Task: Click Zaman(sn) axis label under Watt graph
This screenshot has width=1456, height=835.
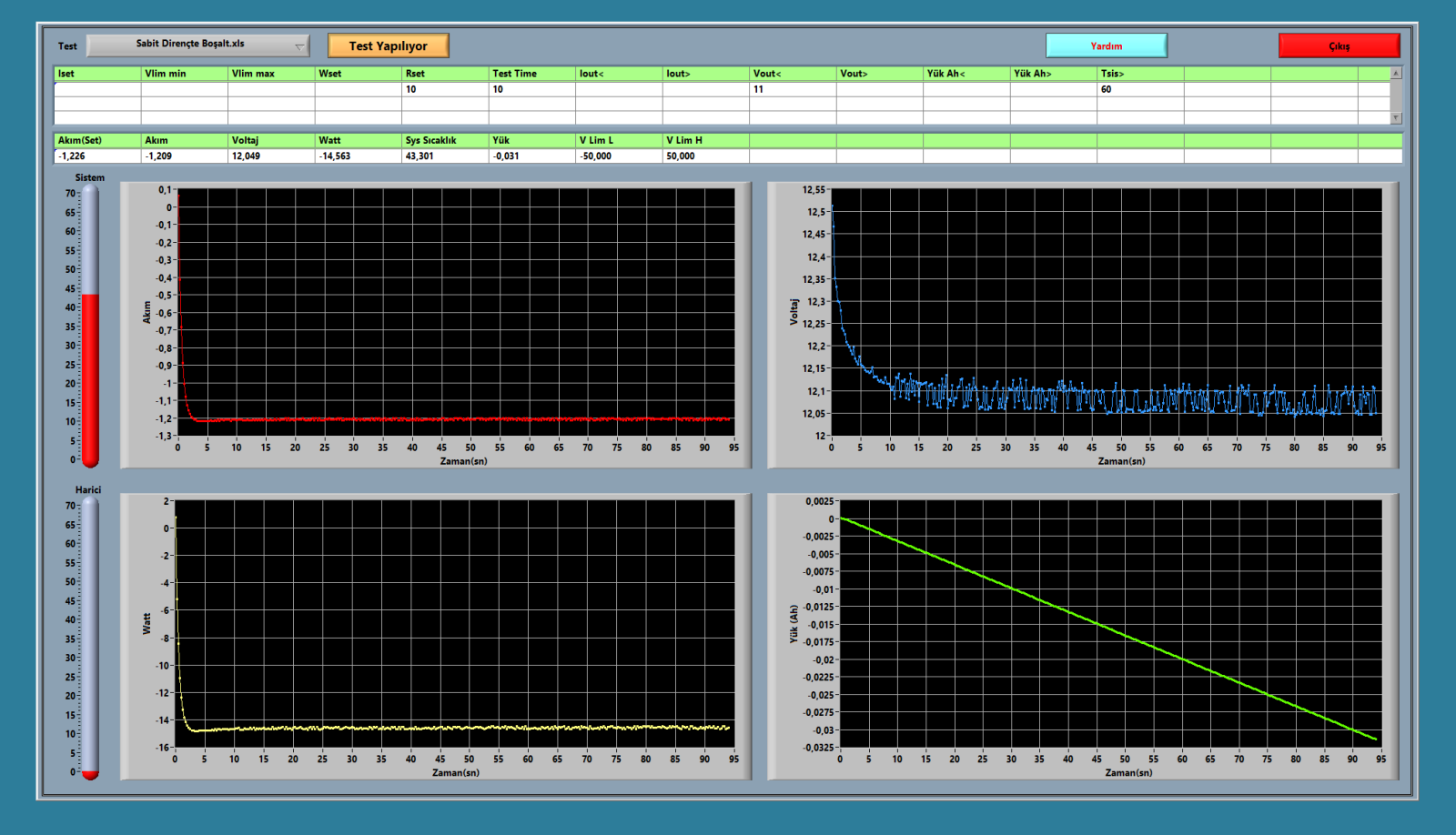Action: tap(456, 773)
